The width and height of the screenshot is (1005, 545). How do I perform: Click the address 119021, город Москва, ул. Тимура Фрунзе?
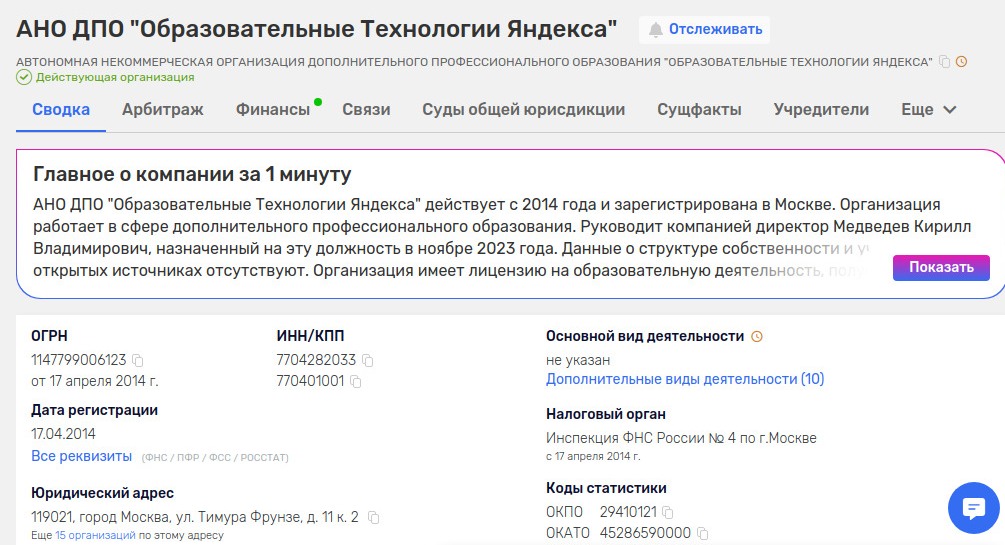[x=167, y=517]
